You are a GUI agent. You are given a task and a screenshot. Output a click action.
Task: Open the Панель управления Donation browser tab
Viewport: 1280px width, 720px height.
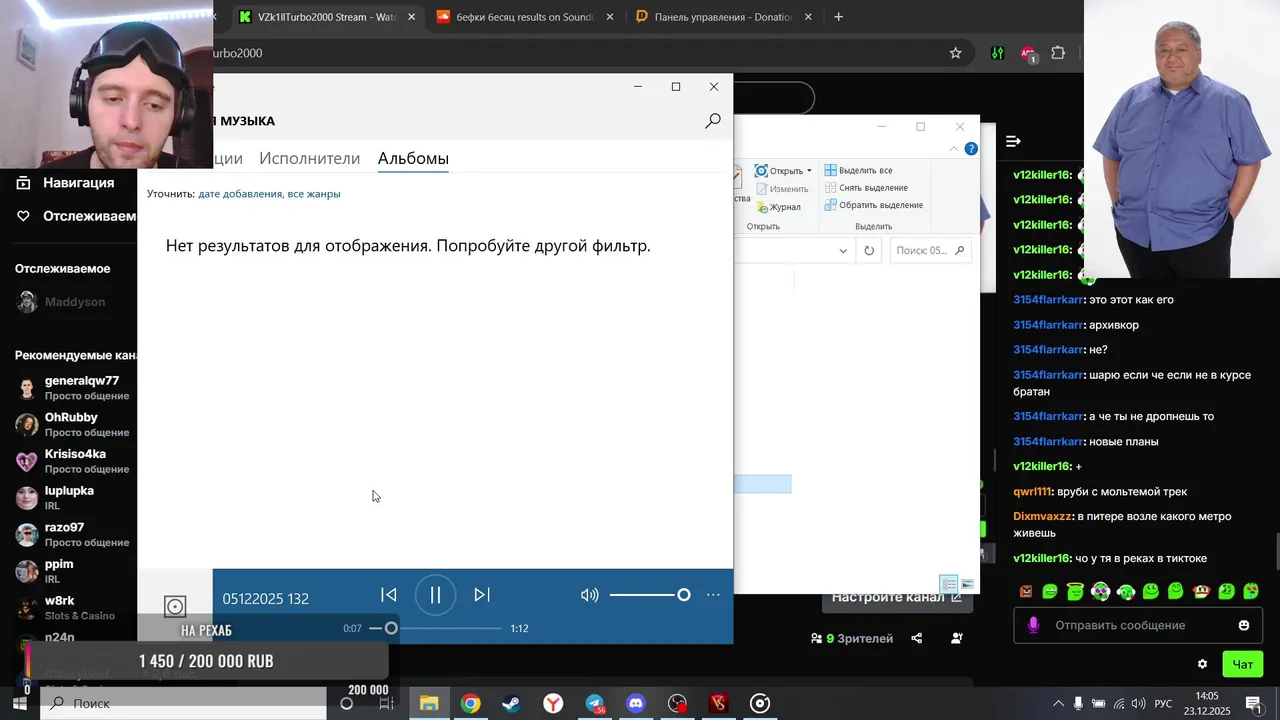click(722, 17)
